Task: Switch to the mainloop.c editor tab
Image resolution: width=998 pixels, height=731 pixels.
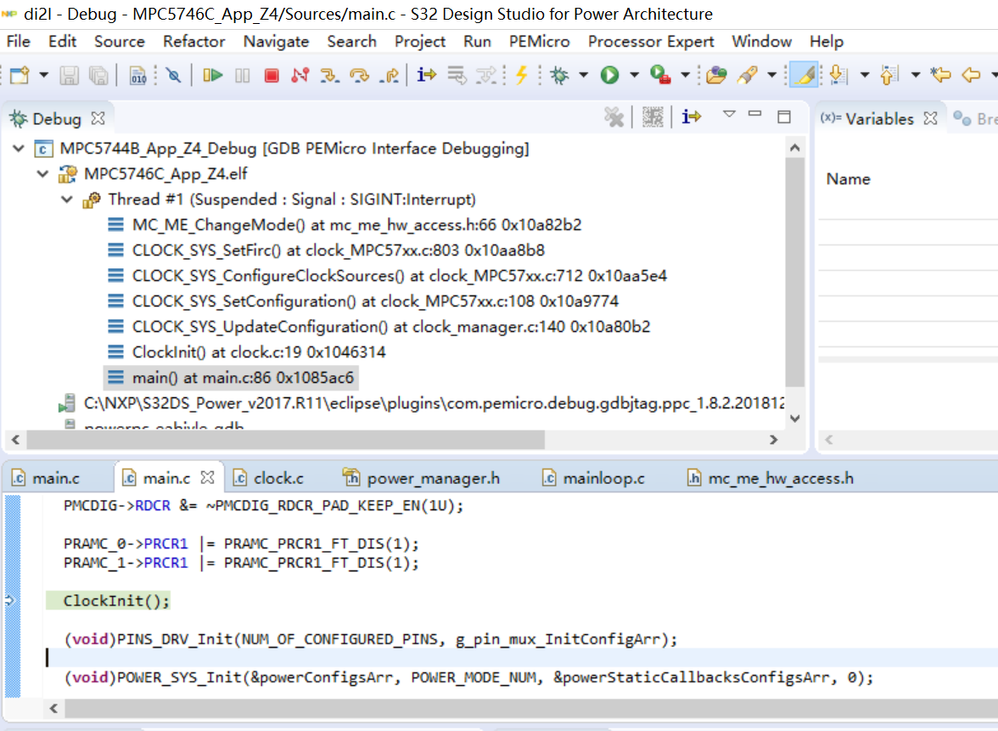Action: pos(593,478)
